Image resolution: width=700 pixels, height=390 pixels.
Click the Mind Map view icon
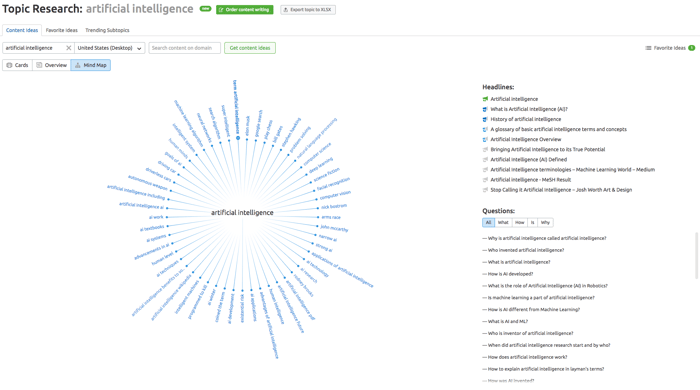pyautogui.click(x=78, y=65)
